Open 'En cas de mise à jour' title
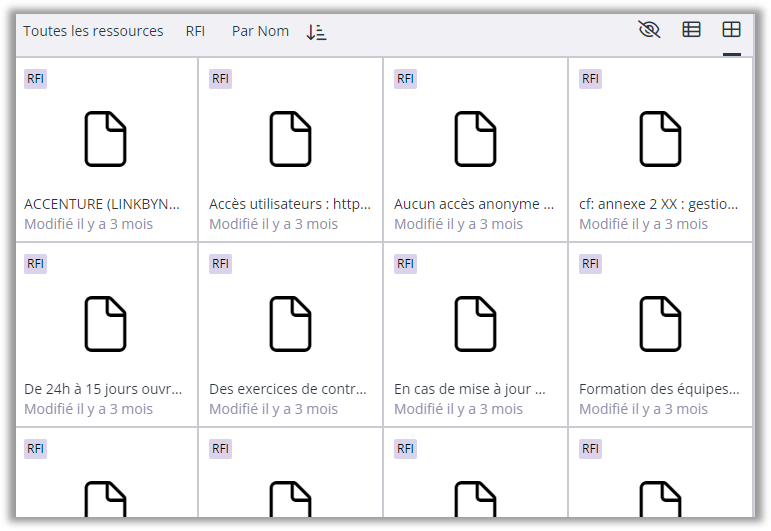 pos(469,389)
